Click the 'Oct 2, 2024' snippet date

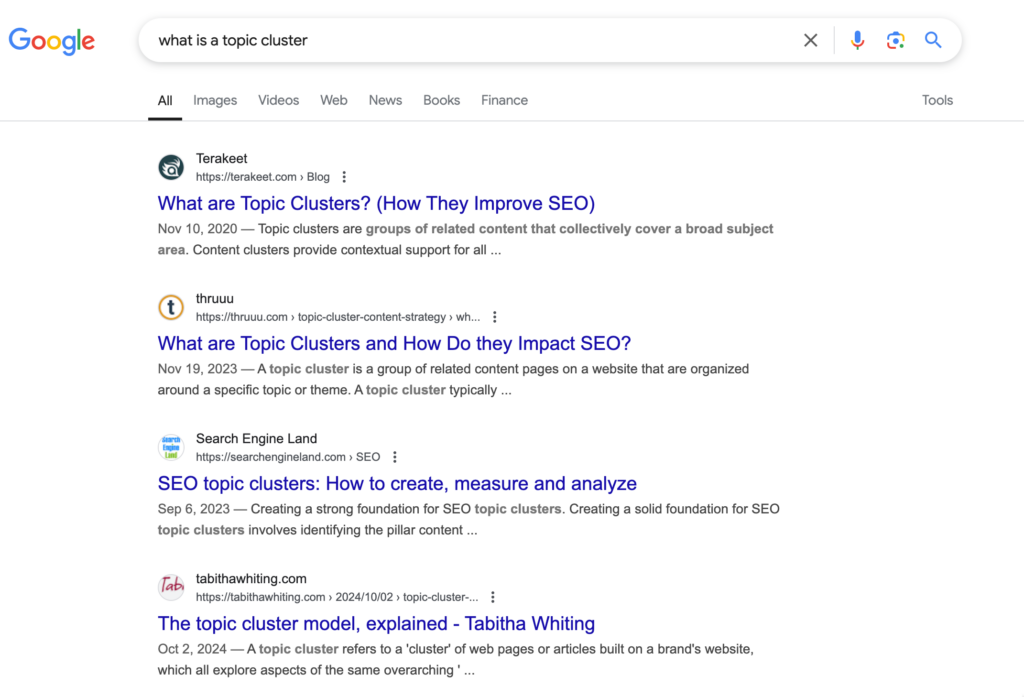(192, 649)
